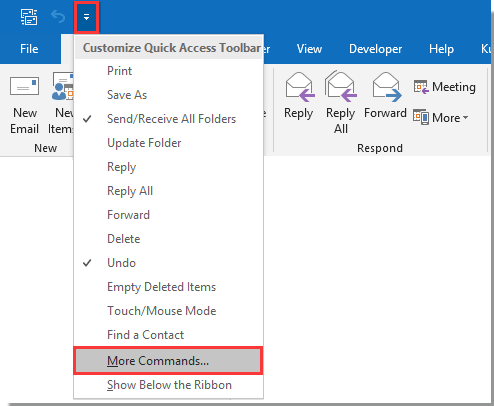Open the File tab
Screen dimensions: 494x406
29,49
